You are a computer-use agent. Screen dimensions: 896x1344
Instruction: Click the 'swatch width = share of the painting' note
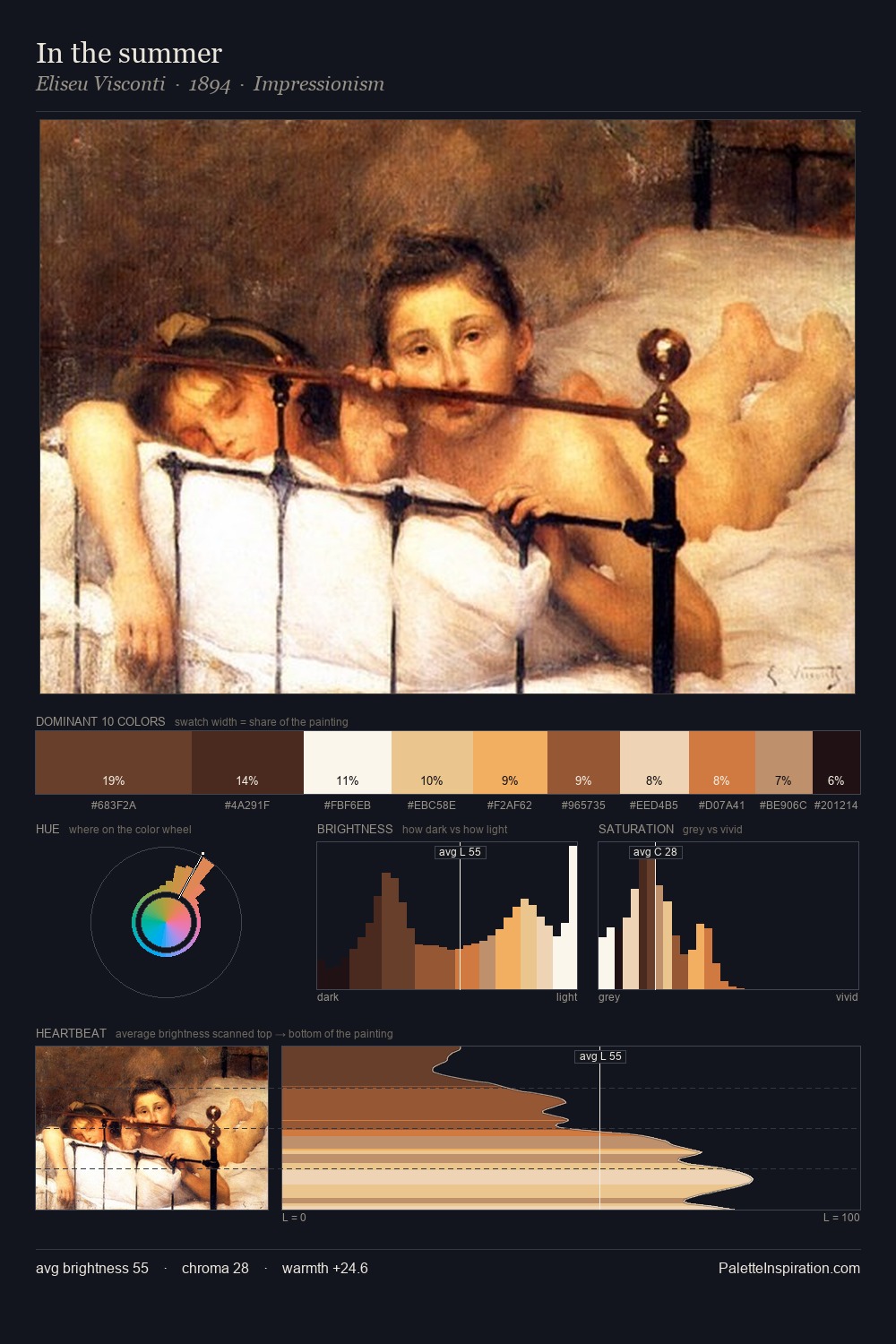click(262, 722)
